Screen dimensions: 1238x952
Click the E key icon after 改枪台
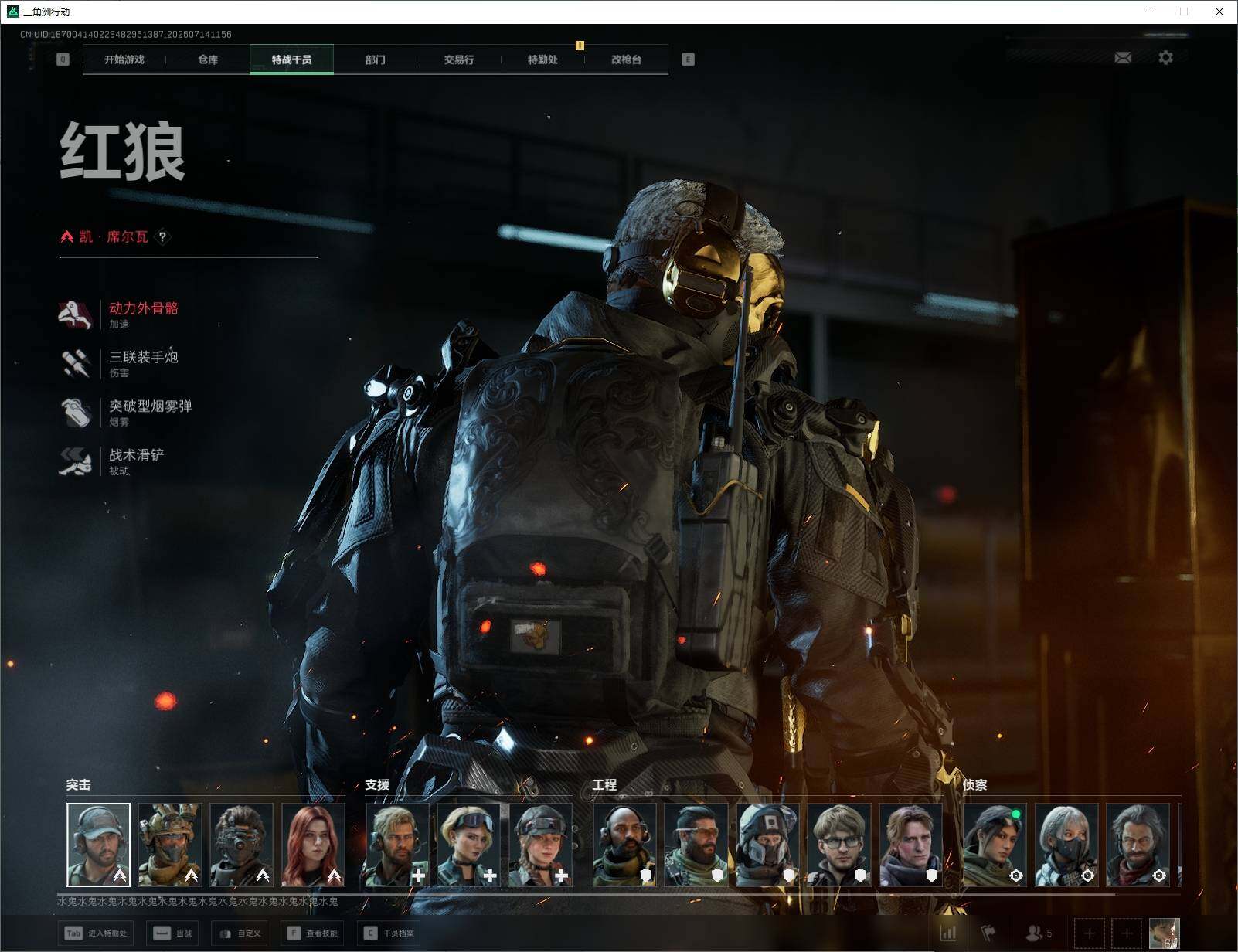[688, 59]
